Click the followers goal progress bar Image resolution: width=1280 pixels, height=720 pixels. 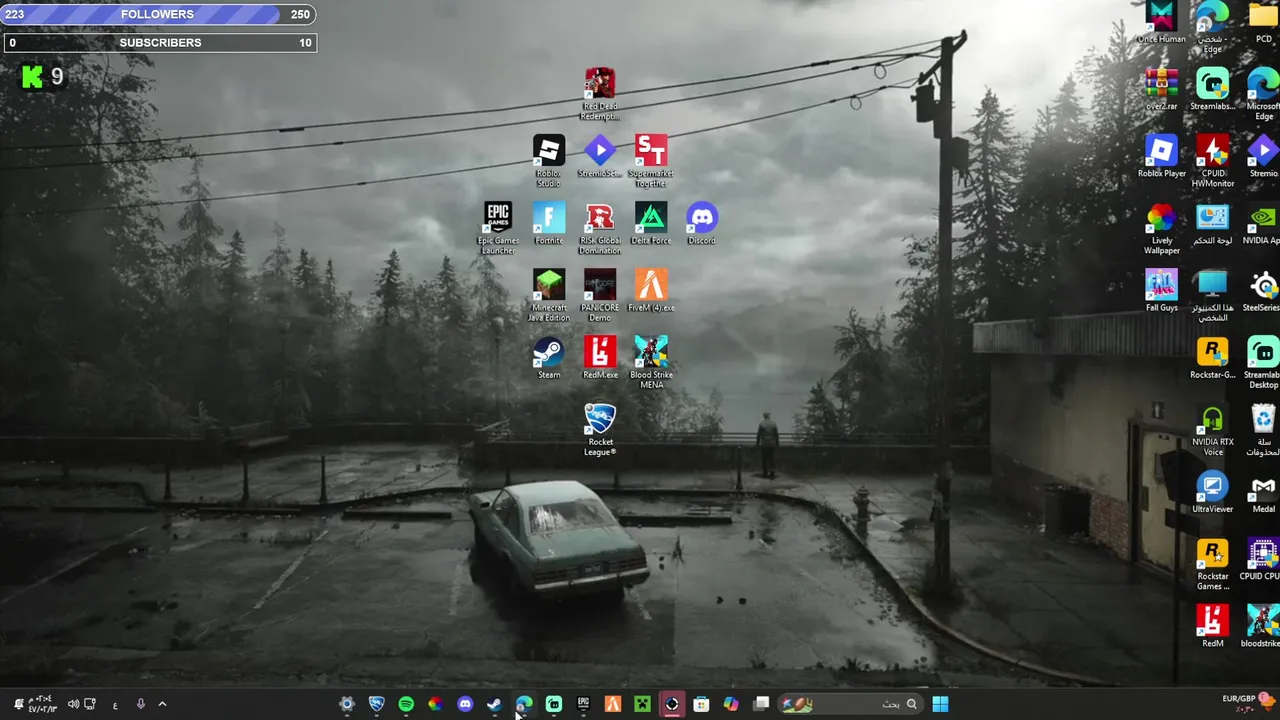[x=159, y=14]
